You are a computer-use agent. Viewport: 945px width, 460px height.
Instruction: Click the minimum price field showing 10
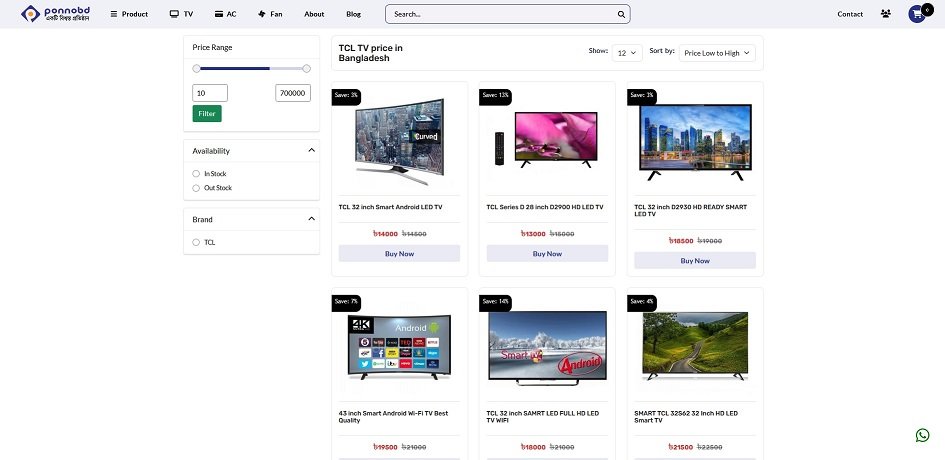tap(210, 93)
